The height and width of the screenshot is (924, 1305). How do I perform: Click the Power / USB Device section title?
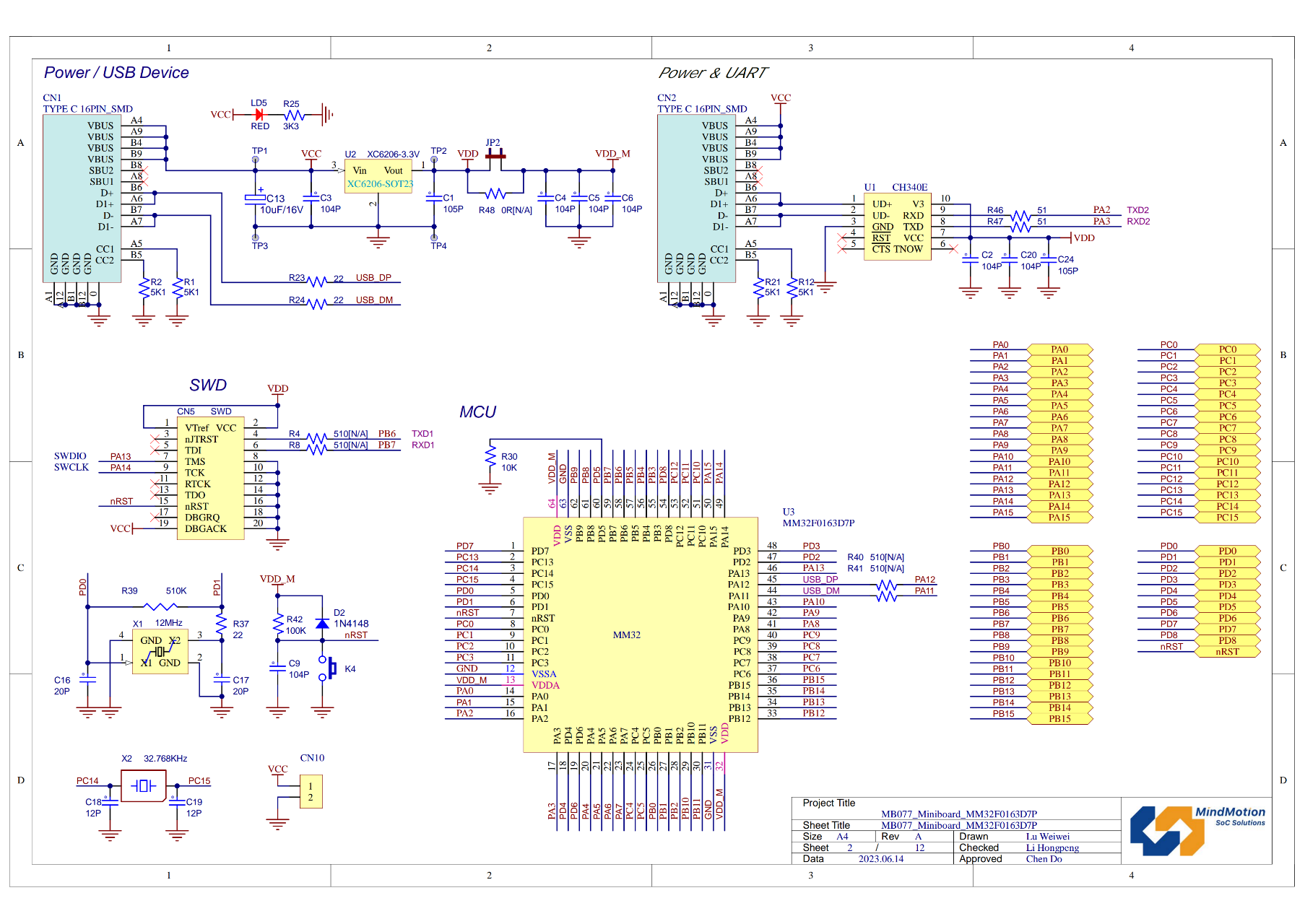[x=116, y=72]
